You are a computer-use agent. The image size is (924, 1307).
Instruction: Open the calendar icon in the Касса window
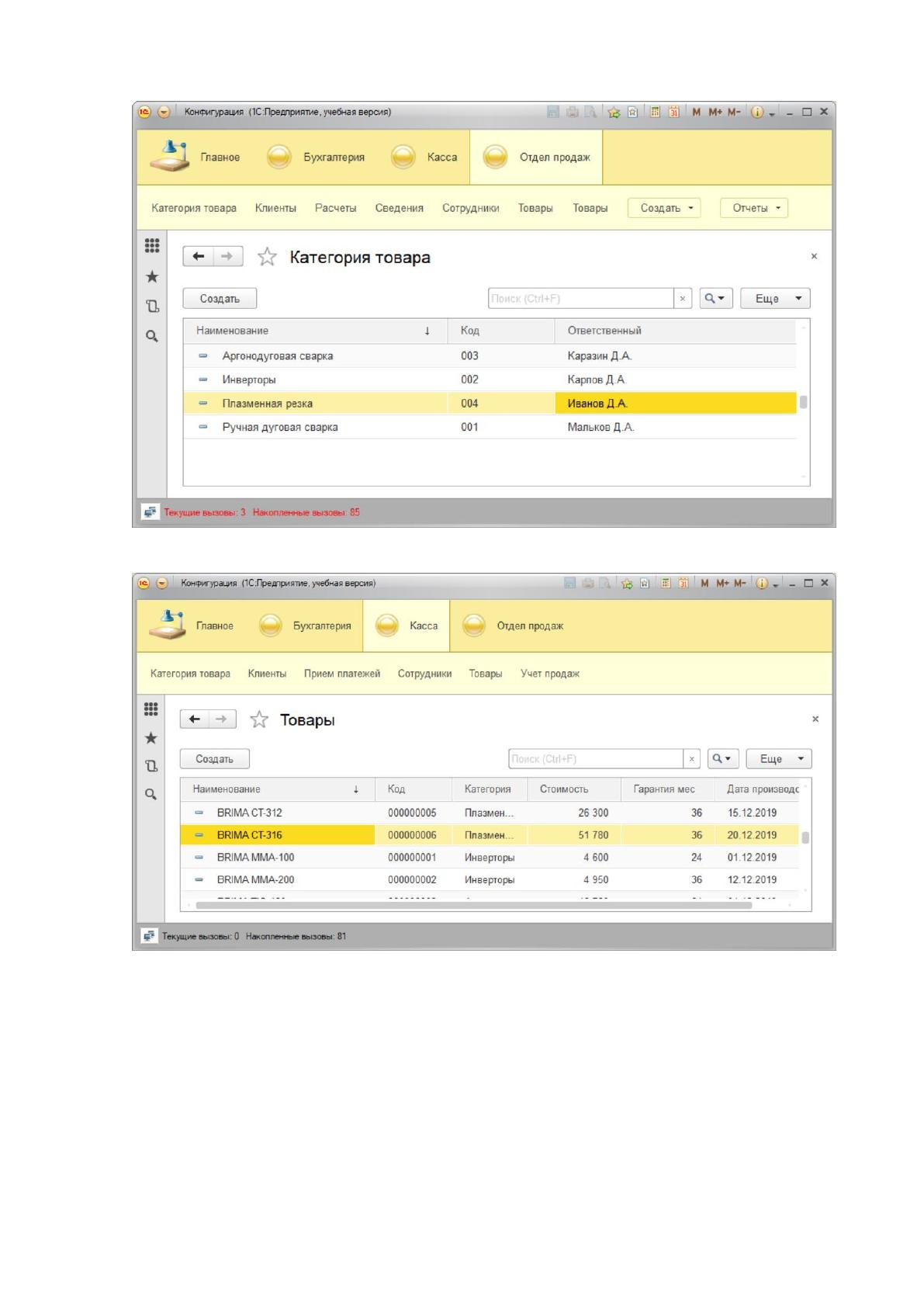pyautogui.click(x=683, y=583)
